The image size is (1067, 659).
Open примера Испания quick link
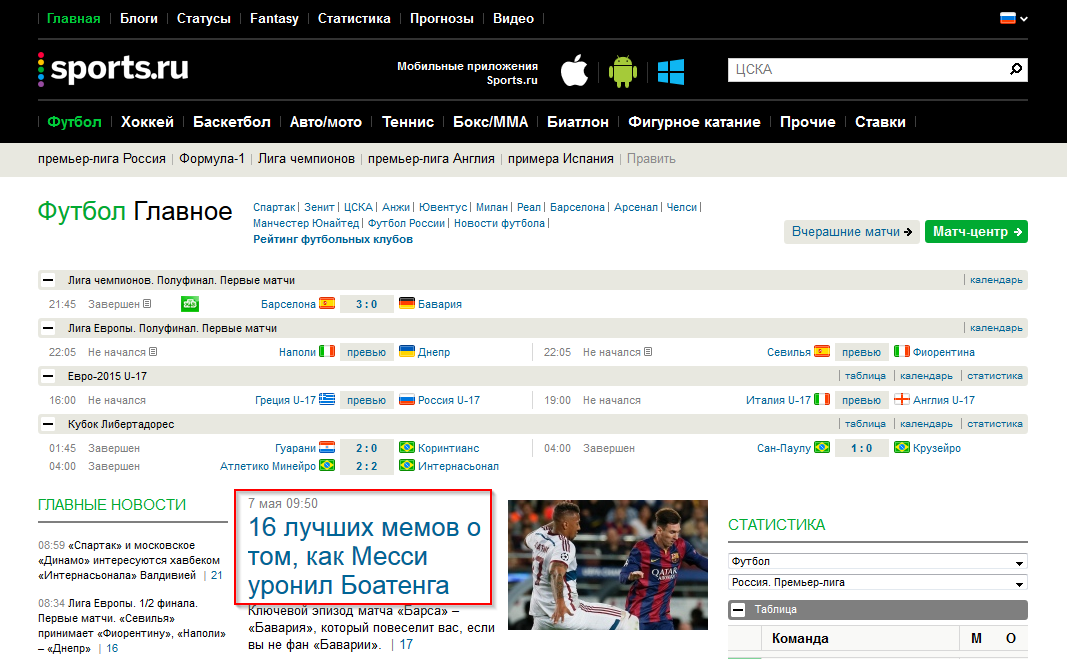click(x=561, y=159)
